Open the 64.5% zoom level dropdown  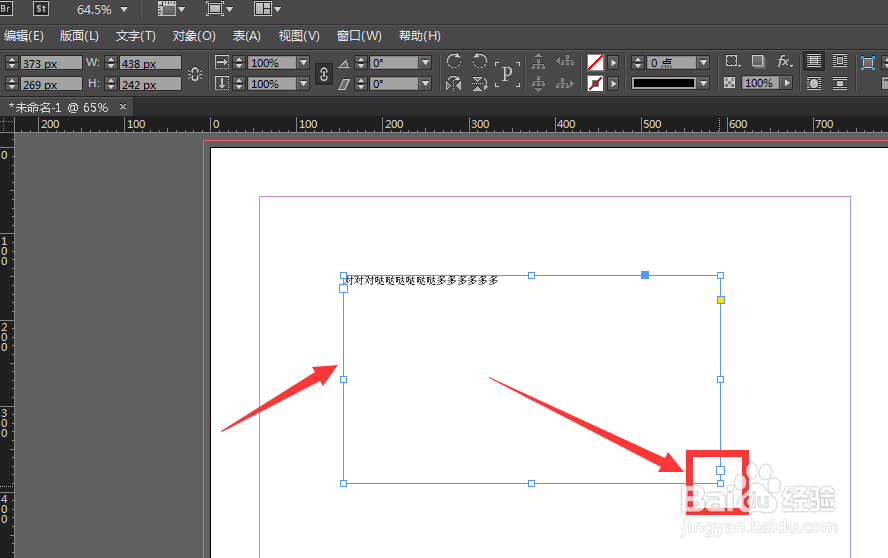124,10
